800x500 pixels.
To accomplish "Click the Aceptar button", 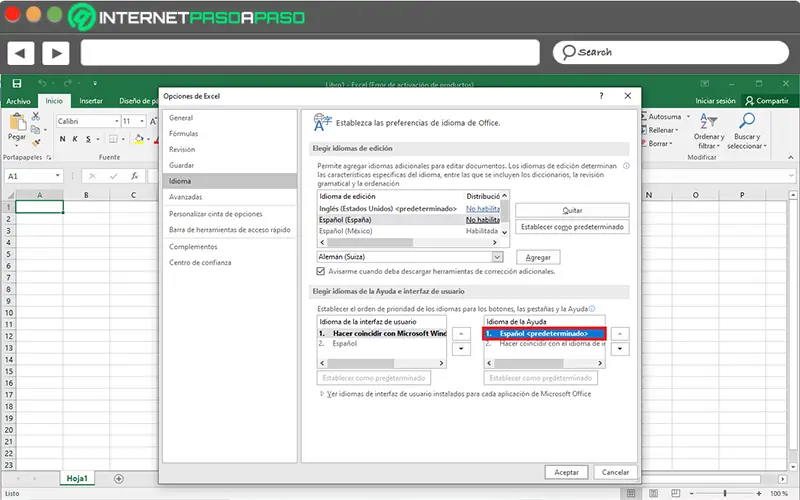I will (x=566, y=472).
